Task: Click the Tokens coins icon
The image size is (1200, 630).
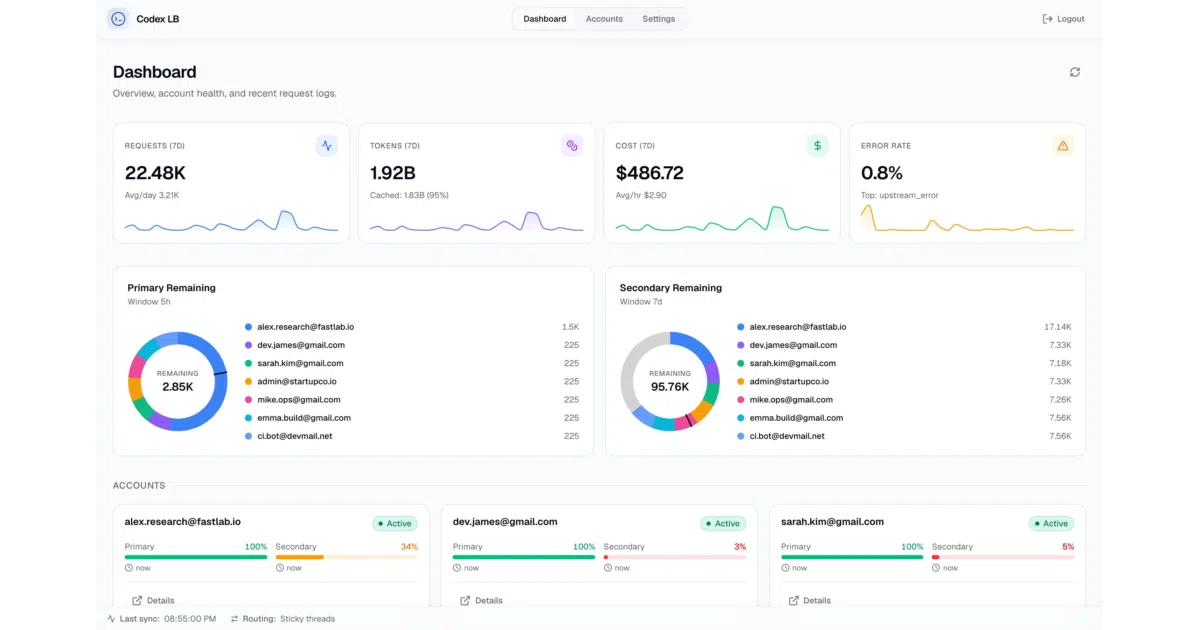Action: tap(572, 146)
